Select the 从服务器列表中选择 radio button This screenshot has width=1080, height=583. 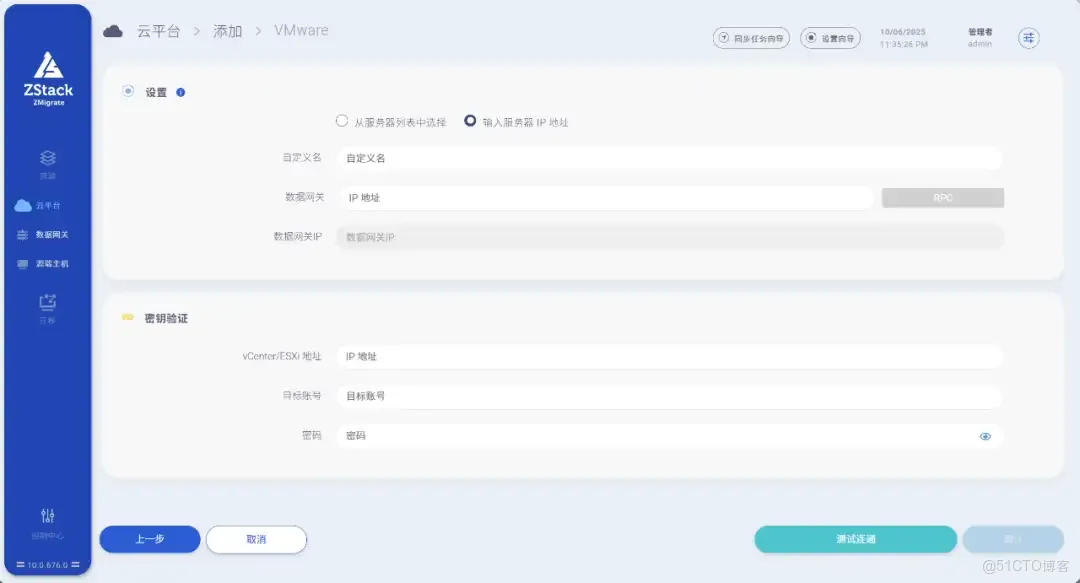[341, 120]
